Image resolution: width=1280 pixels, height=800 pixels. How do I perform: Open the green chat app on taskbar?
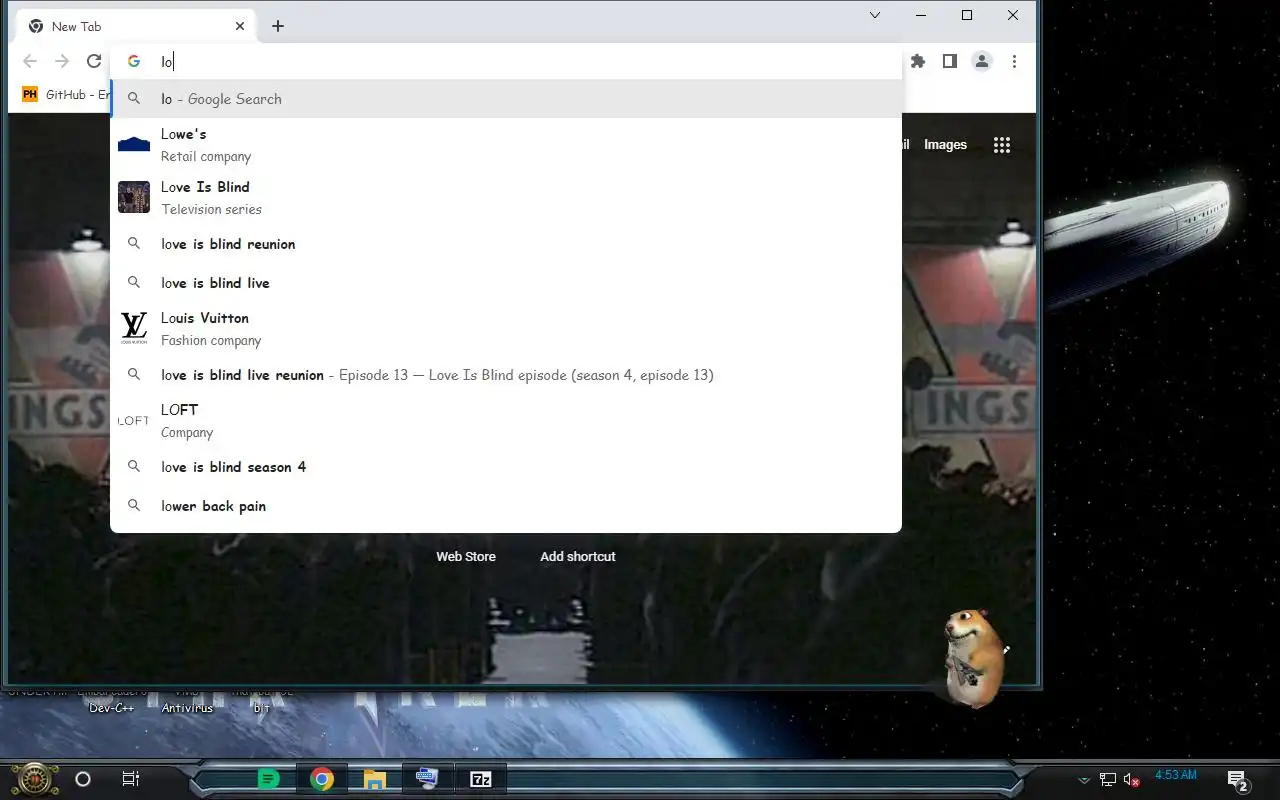pos(268,779)
